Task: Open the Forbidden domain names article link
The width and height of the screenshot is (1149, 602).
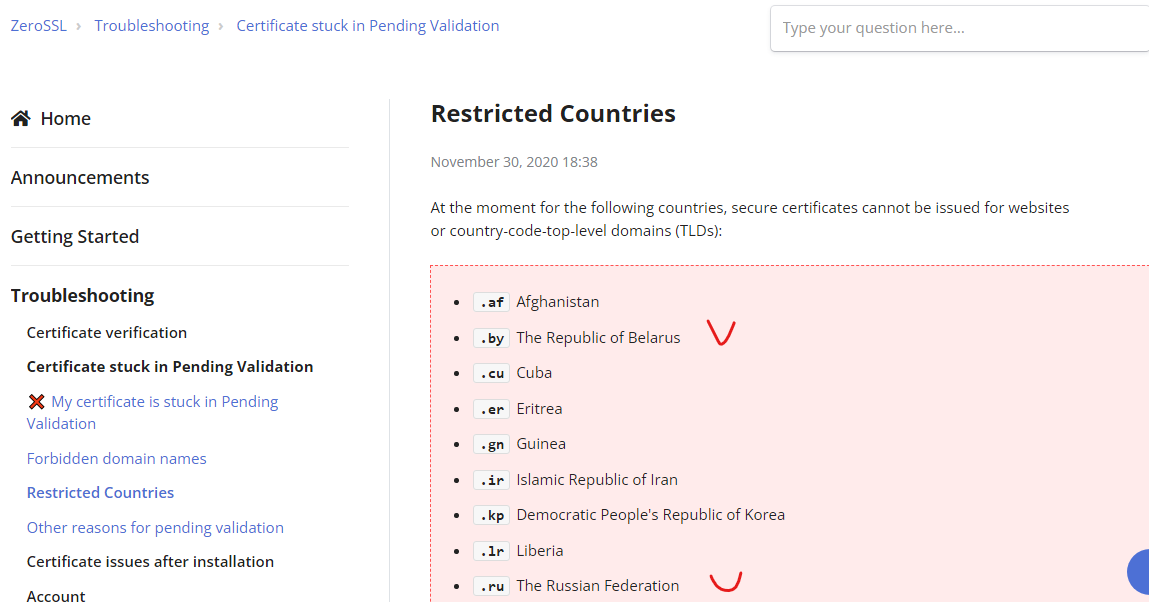Action: coord(116,458)
